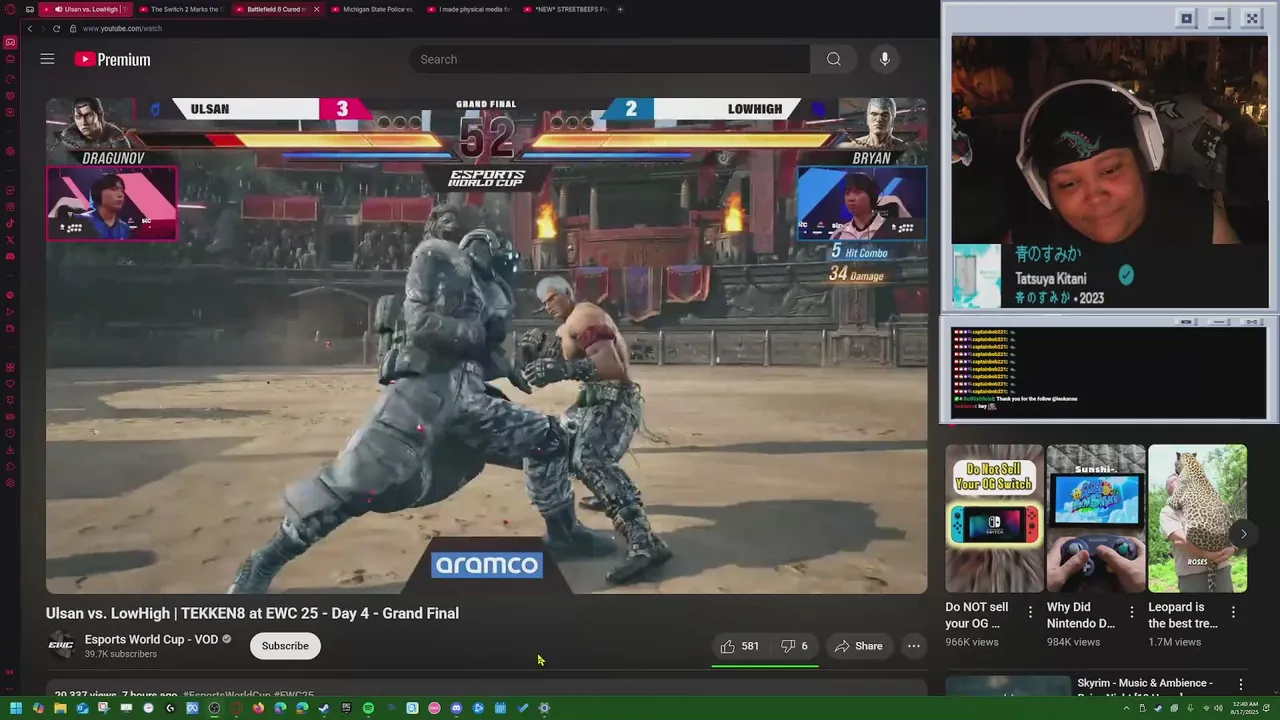Viewport: 1280px width, 720px height.
Task: Open options for Leopard is the best video
Action: 1233,612
